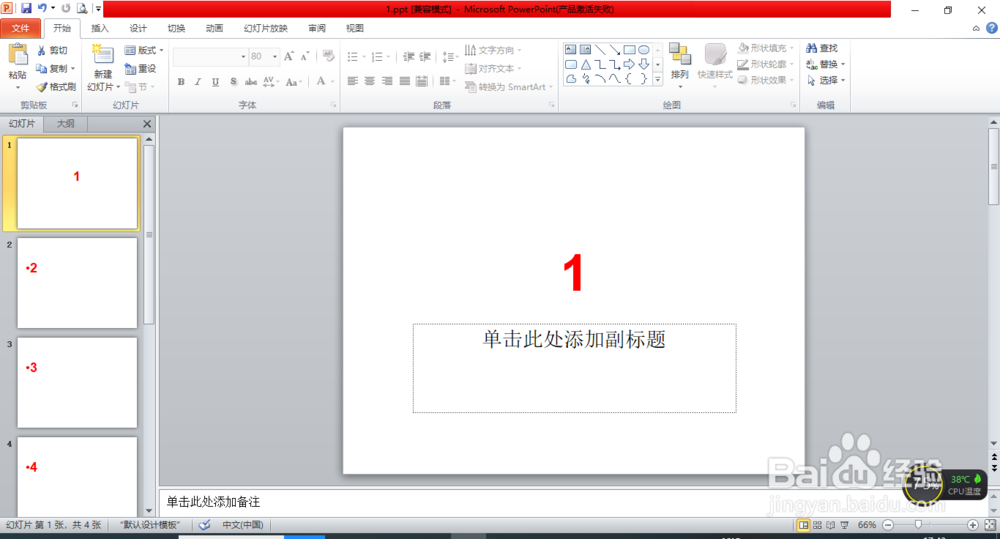Align text left in paragraph group

coord(352,82)
